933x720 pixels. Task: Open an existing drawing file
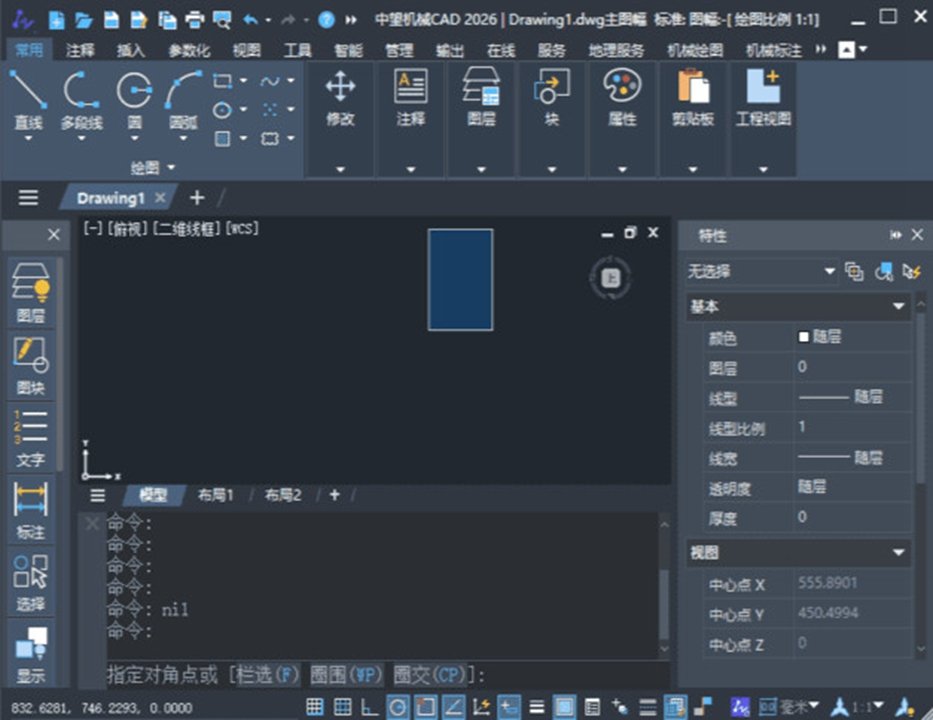pyautogui.click(x=84, y=20)
